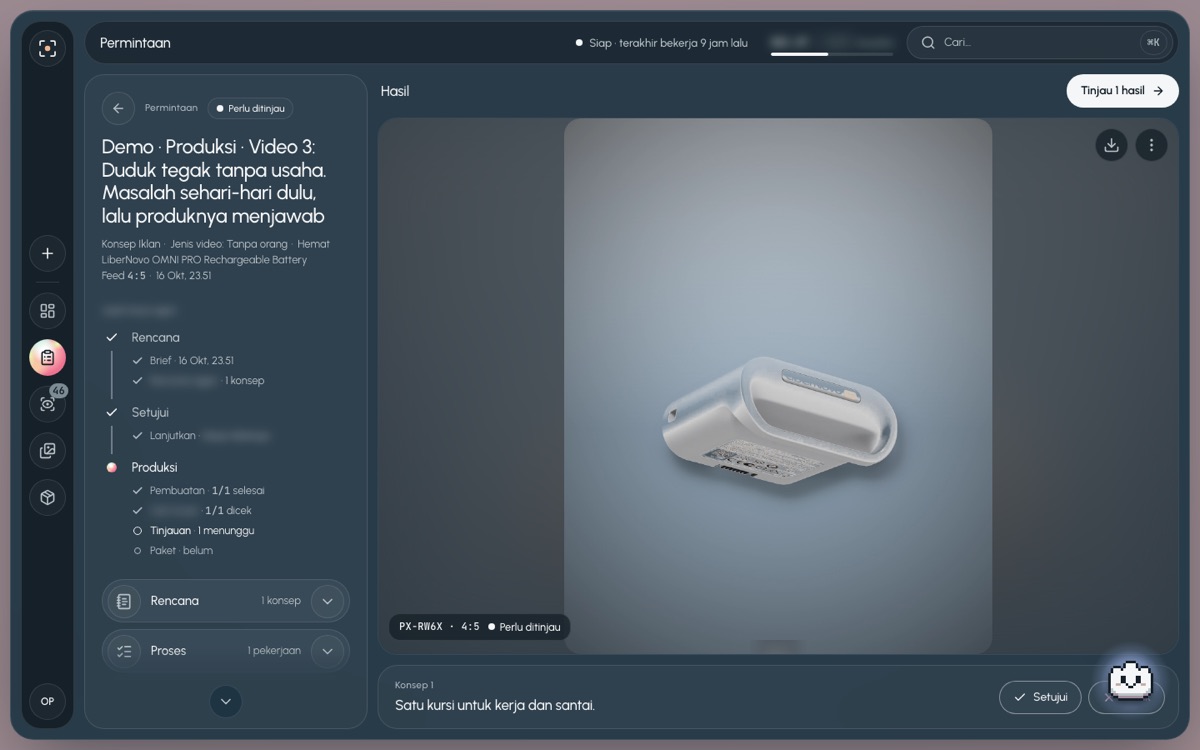The width and height of the screenshot is (1200, 750).
Task: Click the Permintaan page title
Action: pos(135,43)
